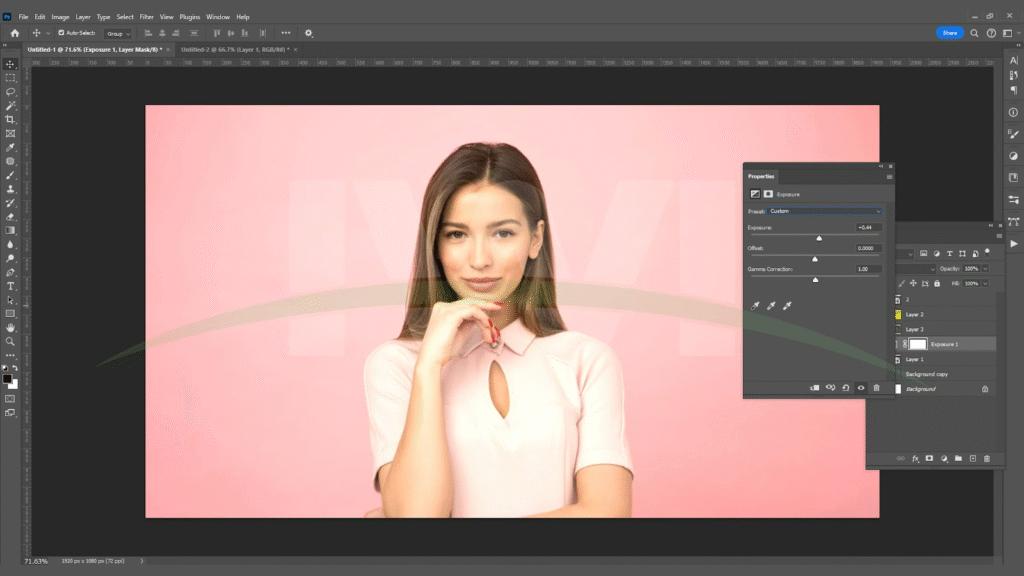The image size is (1024, 576).
Task: Toggle adjustment visibility eye in Properties panel
Action: (861, 387)
